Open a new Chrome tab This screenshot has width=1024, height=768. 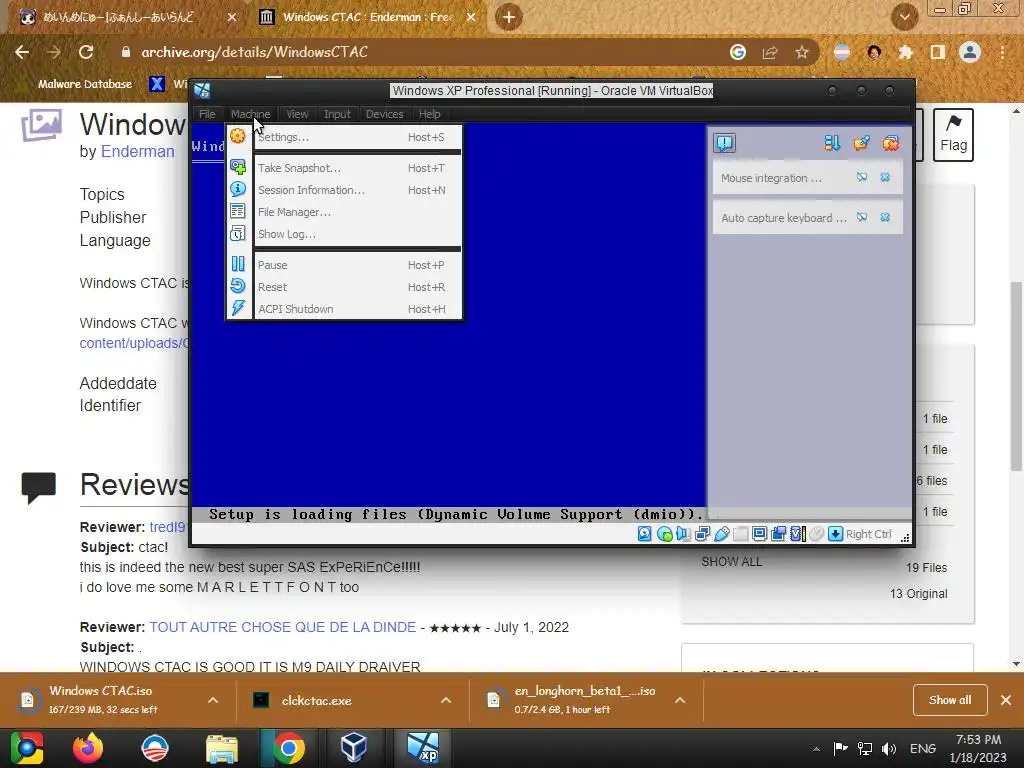pyautogui.click(x=509, y=17)
